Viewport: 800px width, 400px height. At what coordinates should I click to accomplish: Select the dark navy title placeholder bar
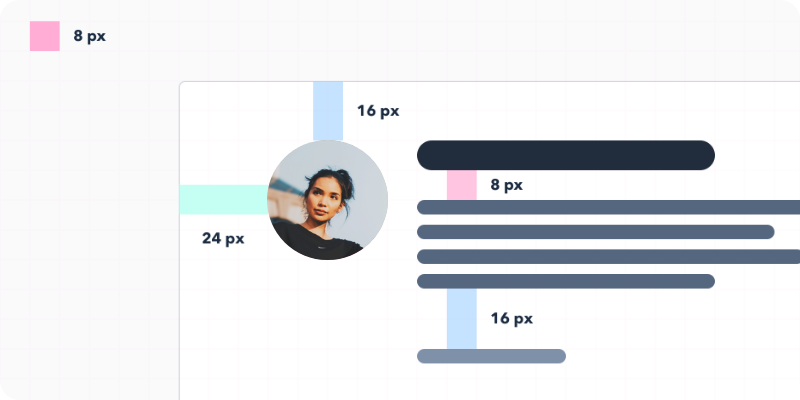565,155
